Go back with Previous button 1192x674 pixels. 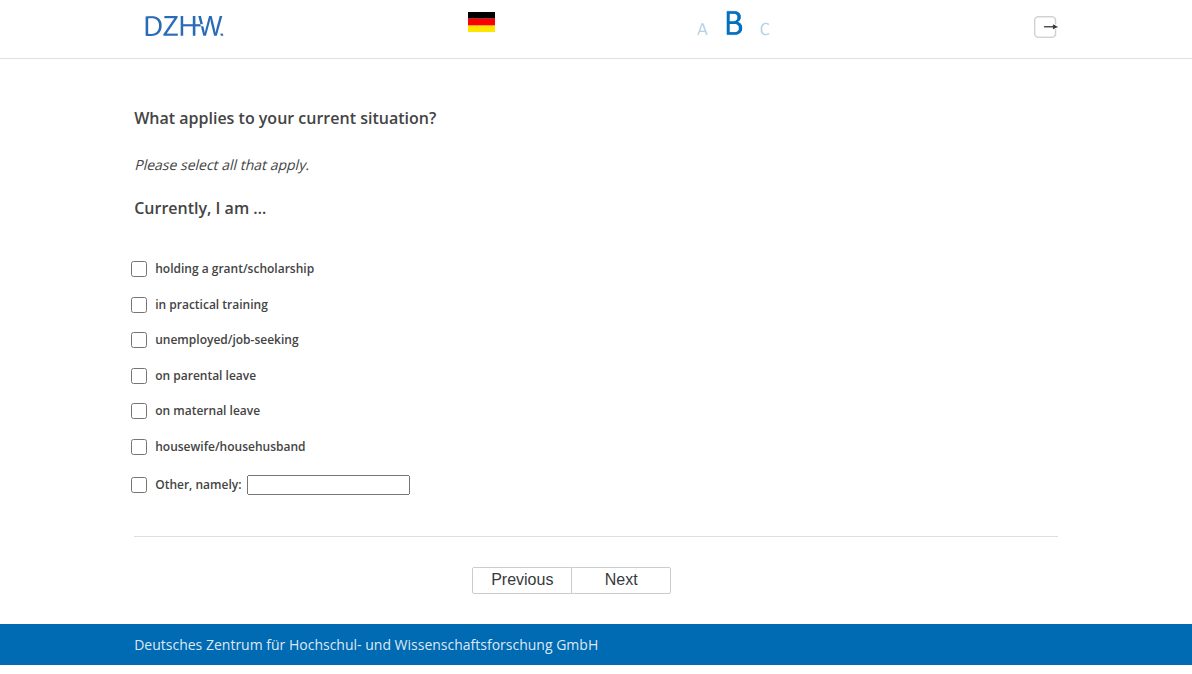point(522,581)
